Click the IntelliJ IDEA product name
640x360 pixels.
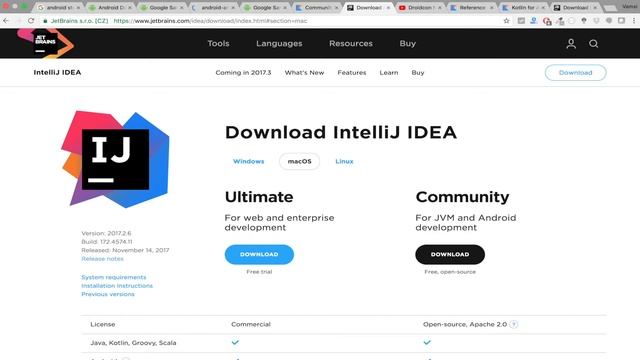pyautogui.click(x=58, y=72)
